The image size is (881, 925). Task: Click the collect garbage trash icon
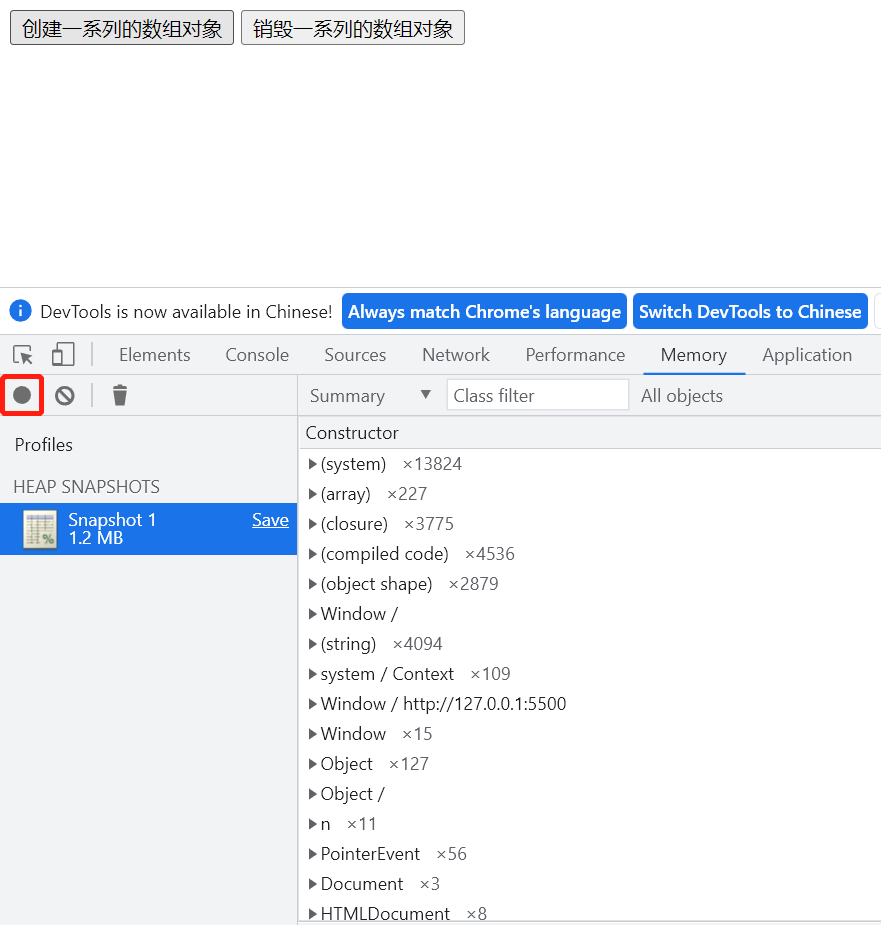tap(120, 396)
